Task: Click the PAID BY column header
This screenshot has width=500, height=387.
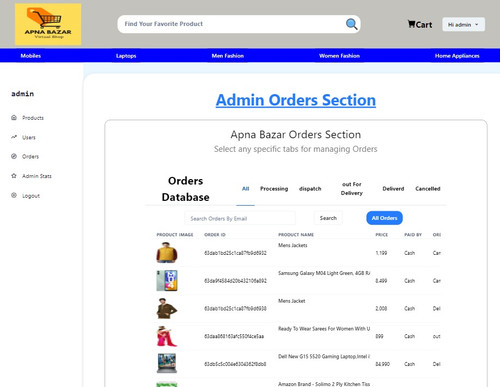Action: tap(413, 235)
